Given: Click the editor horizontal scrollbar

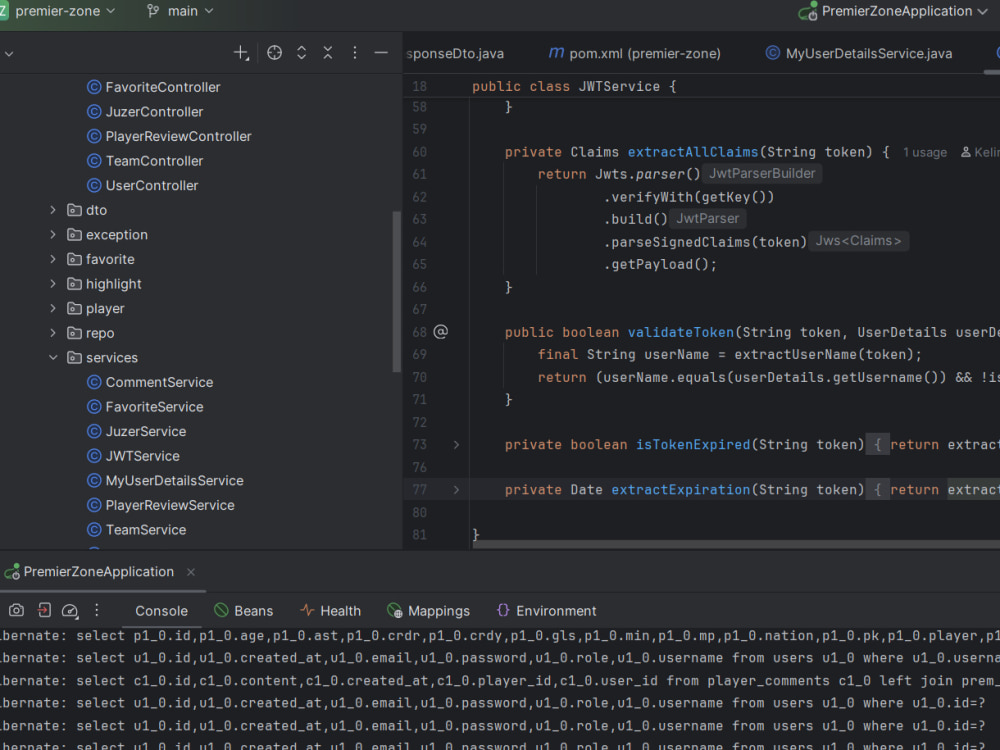Looking at the screenshot, I should (736, 544).
